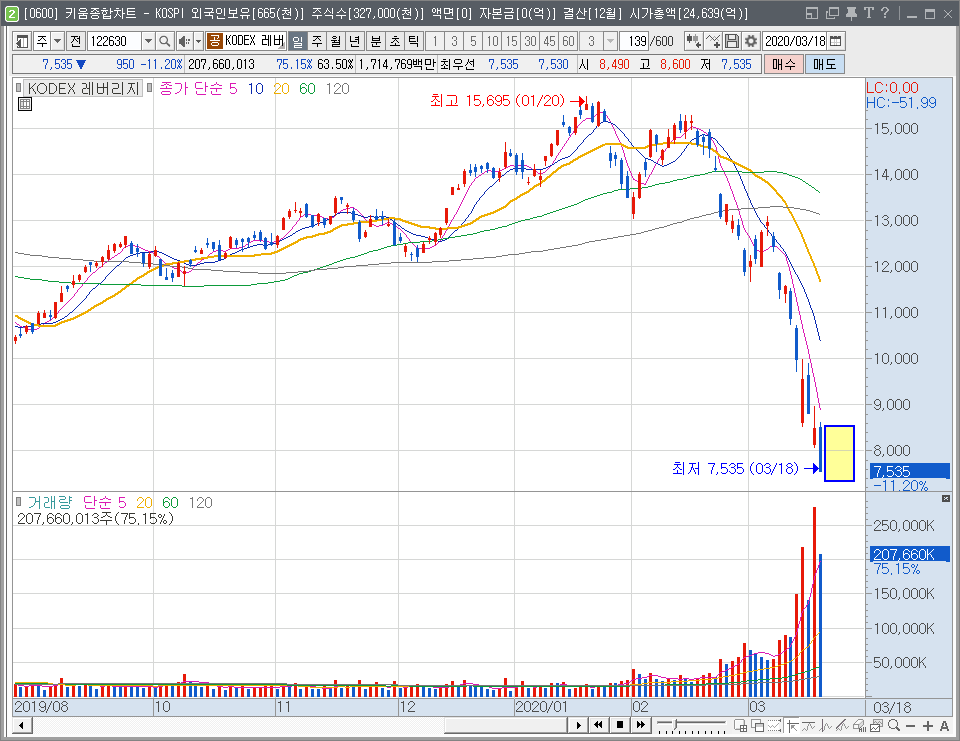The image size is (960, 741).
Task: Select the 15 interval button
Action: [x=511, y=41]
